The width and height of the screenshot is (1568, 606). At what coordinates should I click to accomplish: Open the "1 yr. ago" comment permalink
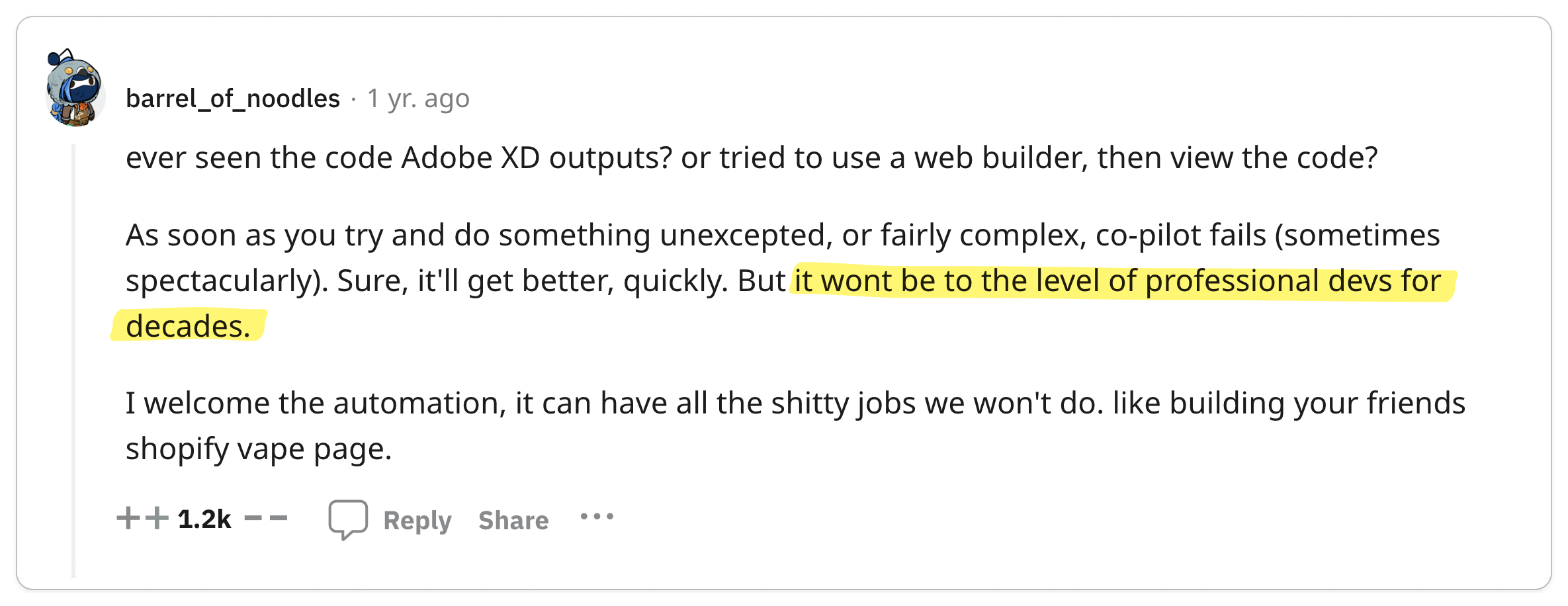pyautogui.click(x=418, y=99)
